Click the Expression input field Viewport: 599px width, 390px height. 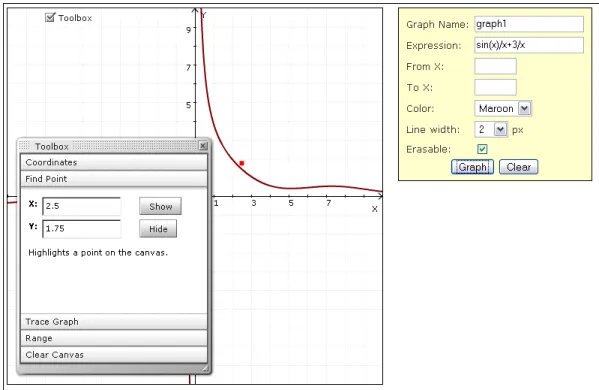point(529,45)
